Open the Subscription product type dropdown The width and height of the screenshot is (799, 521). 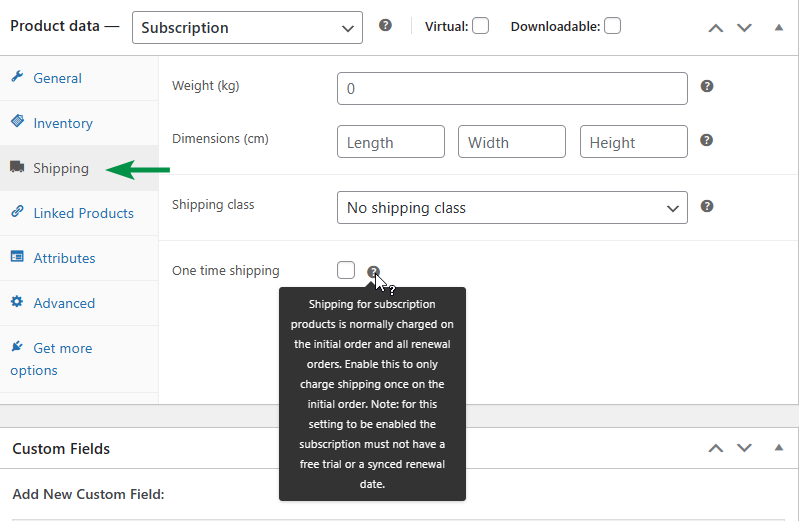click(247, 28)
